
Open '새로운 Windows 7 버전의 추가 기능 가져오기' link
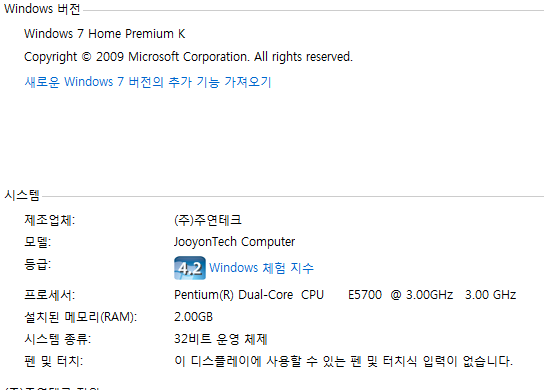tap(147, 82)
